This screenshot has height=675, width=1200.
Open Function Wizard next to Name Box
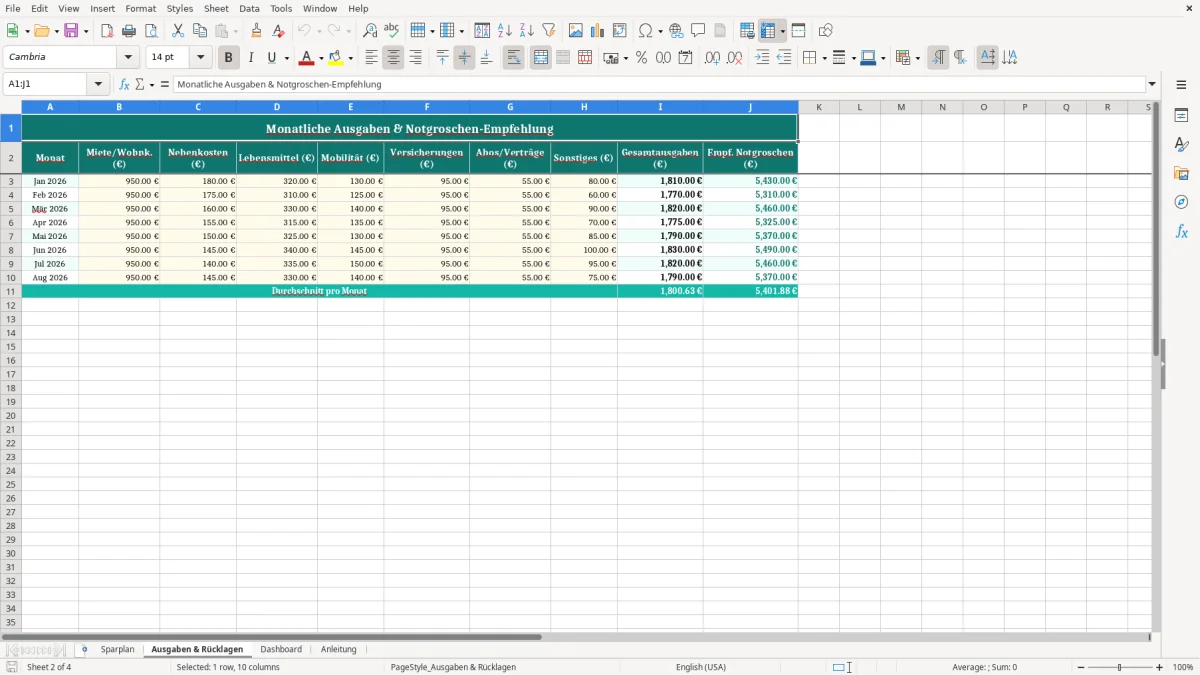pyautogui.click(x=124, y=85)
